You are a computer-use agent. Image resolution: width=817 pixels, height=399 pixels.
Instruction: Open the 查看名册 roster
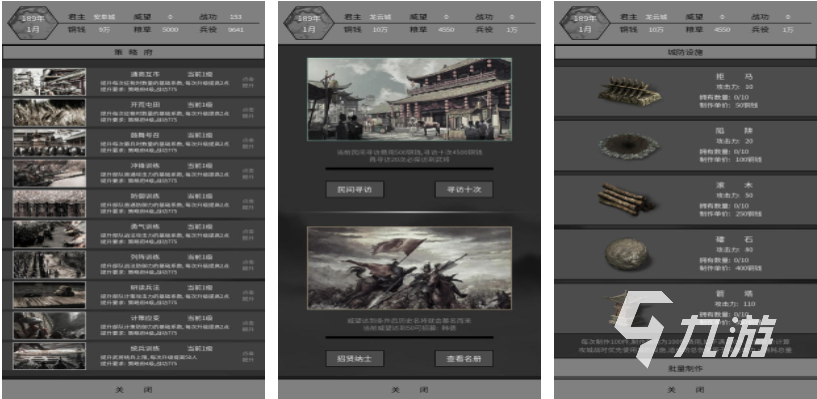pos(464,358)
